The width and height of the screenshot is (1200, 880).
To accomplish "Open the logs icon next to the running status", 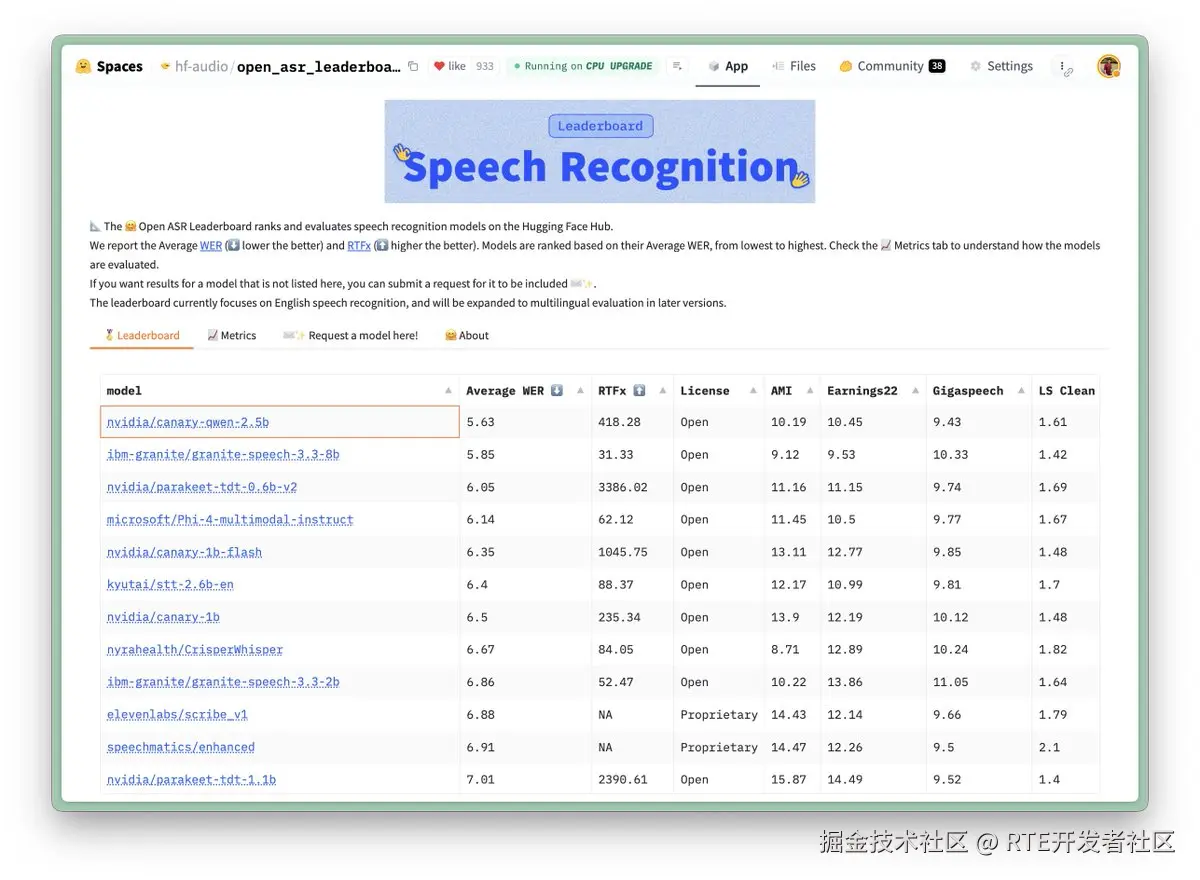I will tap(677, 66).
